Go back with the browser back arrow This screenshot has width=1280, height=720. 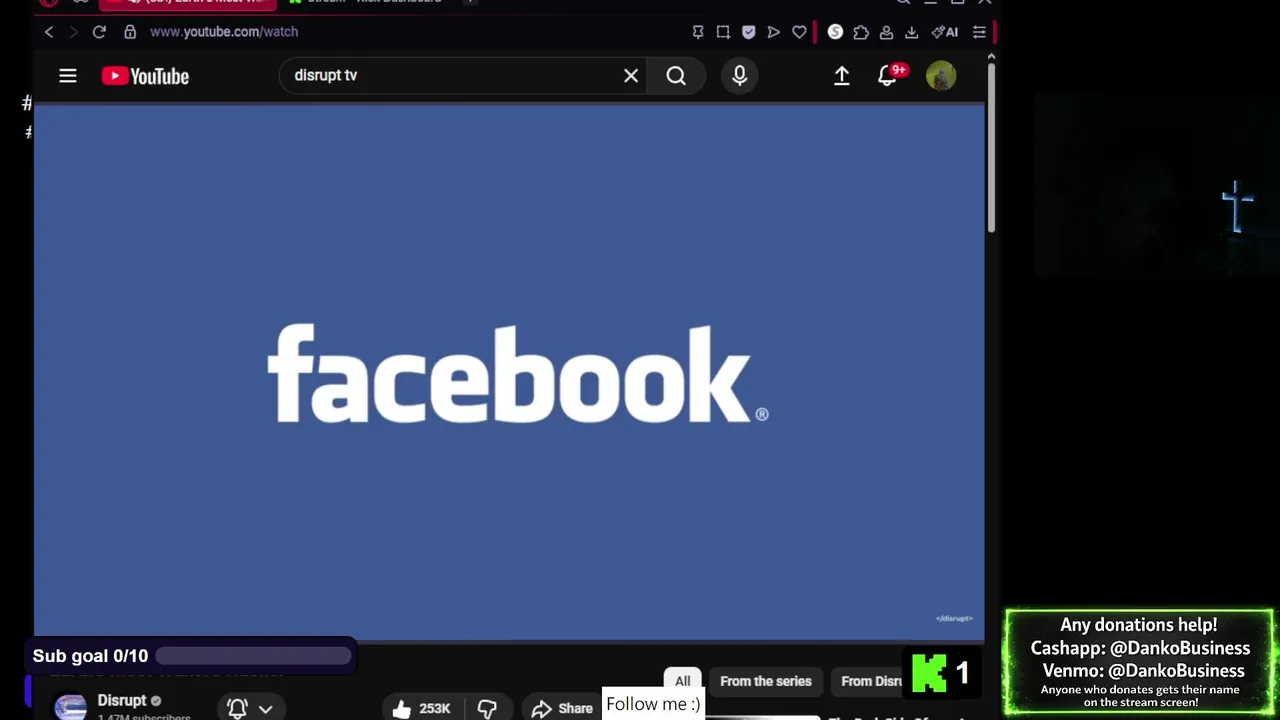49,32
